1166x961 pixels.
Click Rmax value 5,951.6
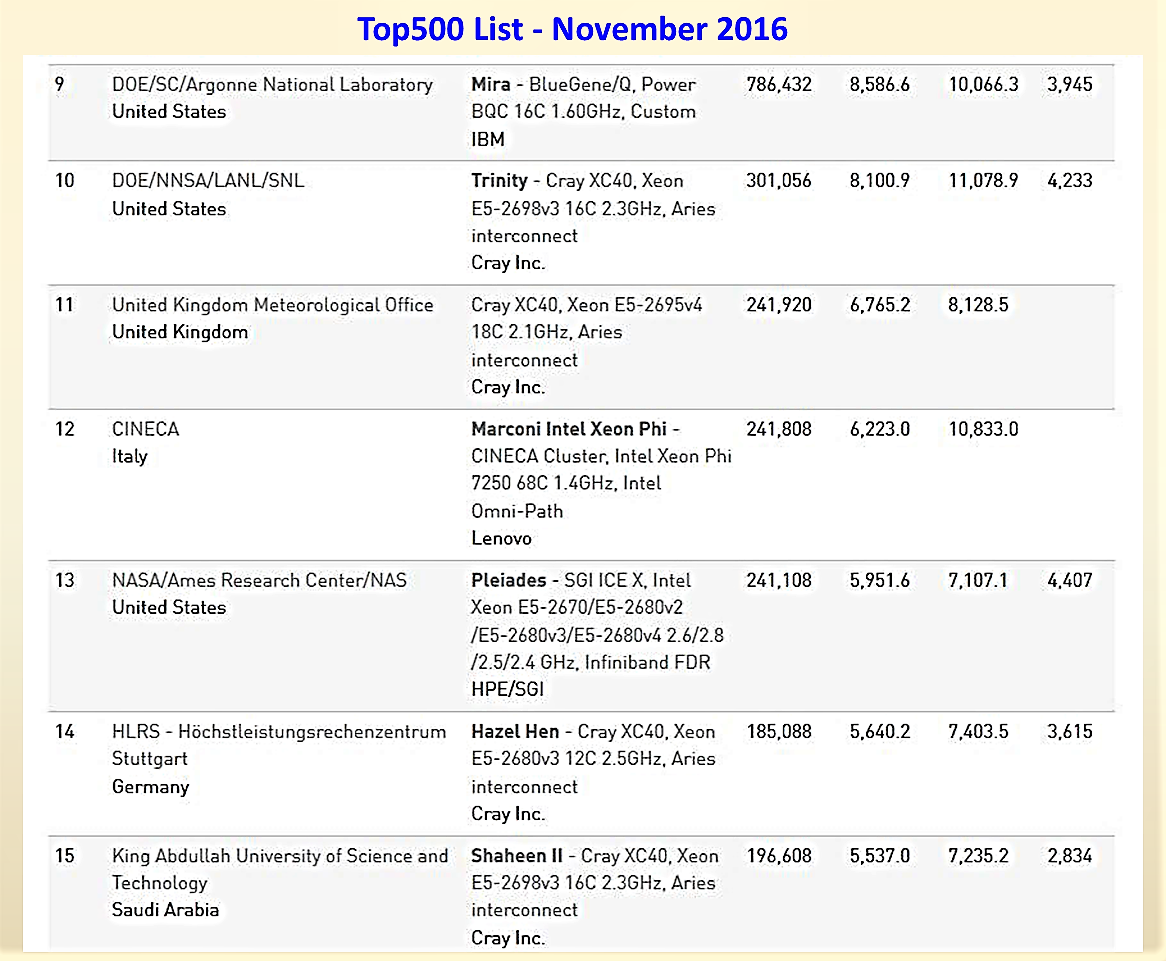point(880,579)
